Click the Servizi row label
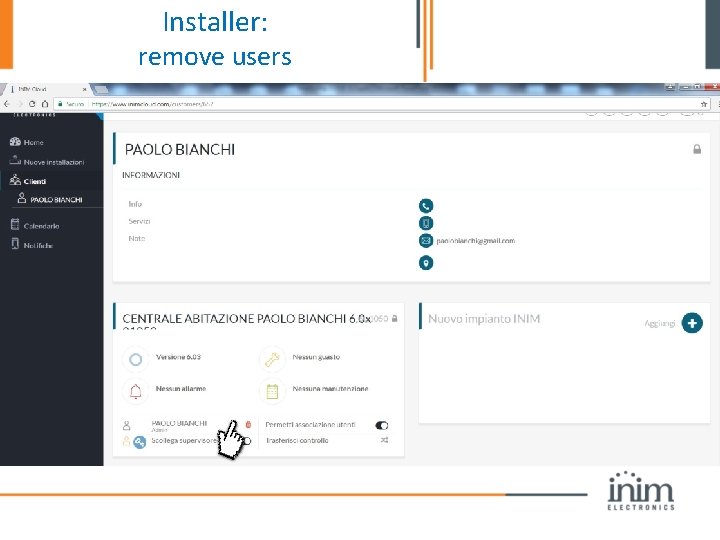Viewport: 720px width, 540px height. pyautogui.click(x=139, y=221)
